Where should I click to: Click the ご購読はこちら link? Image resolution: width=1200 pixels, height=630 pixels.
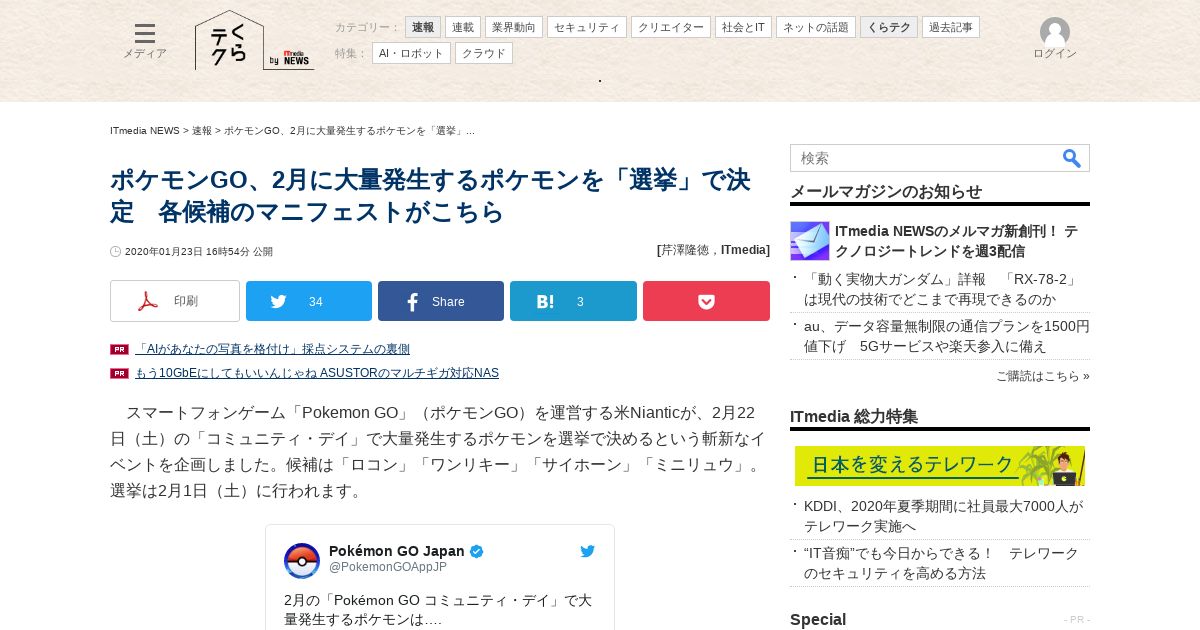coord(1043,376)
